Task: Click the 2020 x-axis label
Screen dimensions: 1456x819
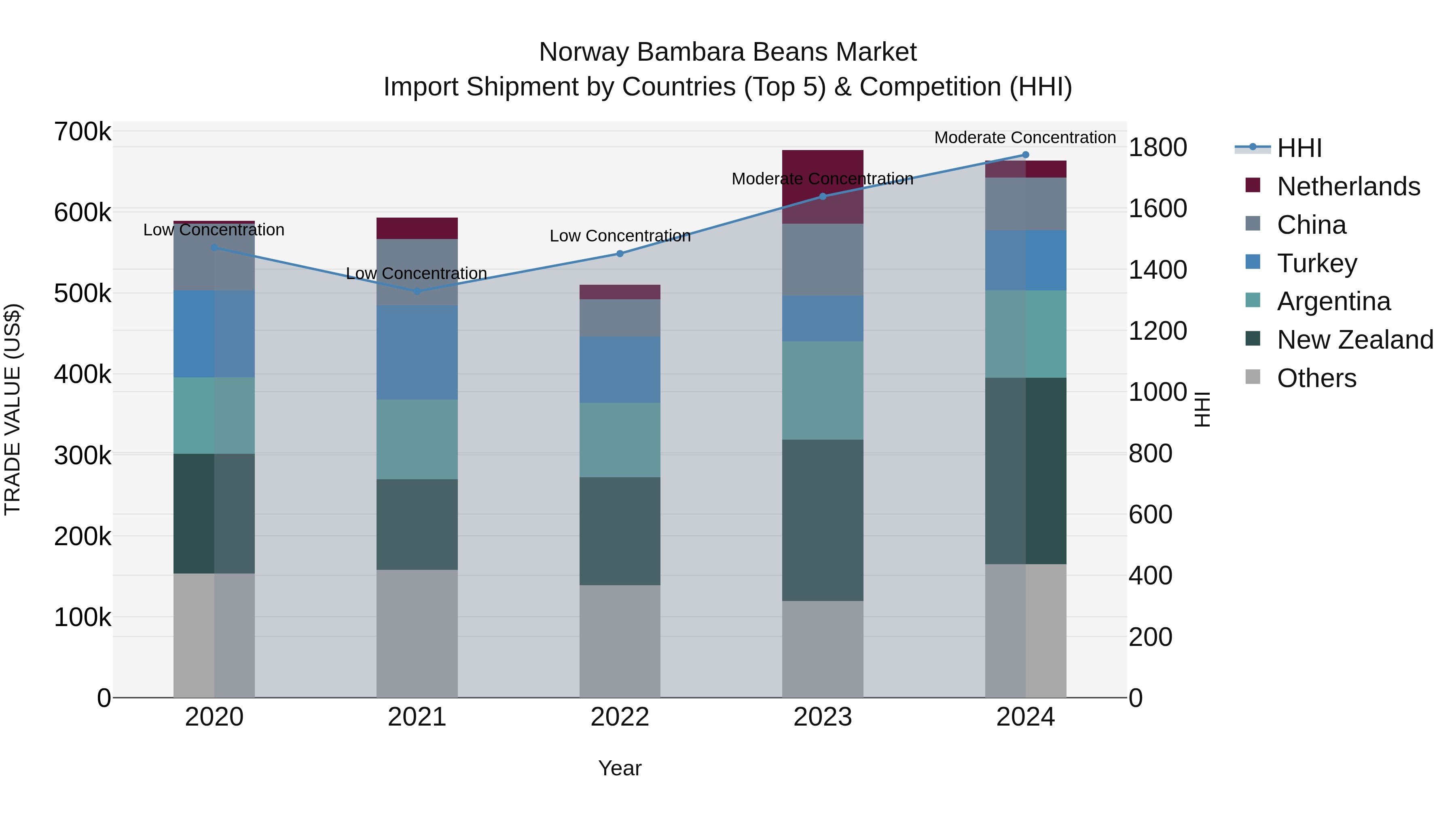Action: (x=214, y=717)
